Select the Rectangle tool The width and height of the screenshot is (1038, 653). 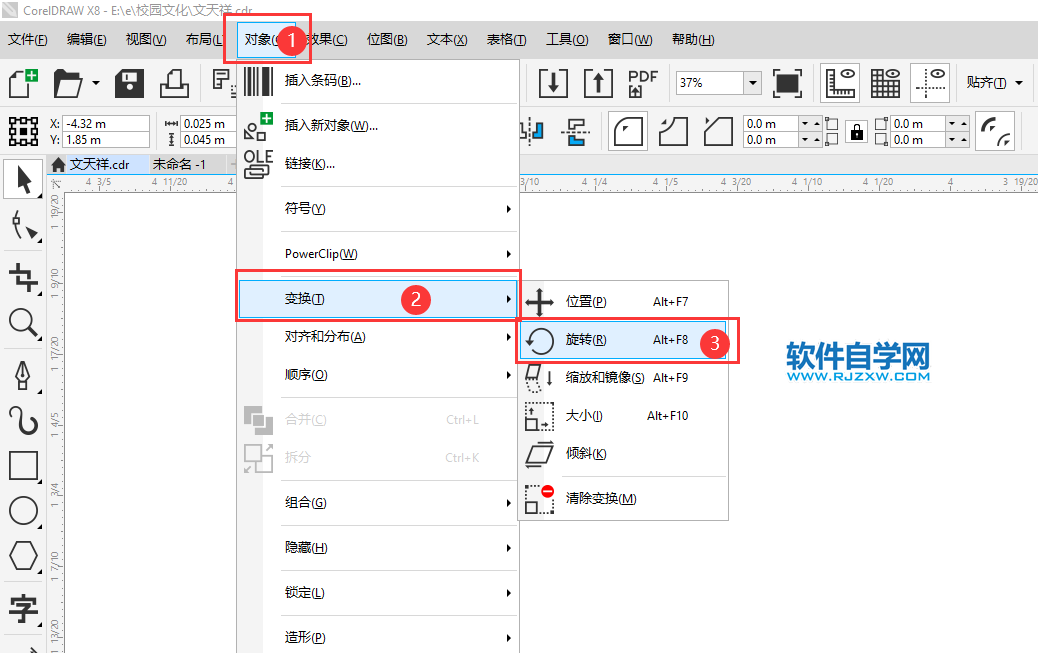22,465
